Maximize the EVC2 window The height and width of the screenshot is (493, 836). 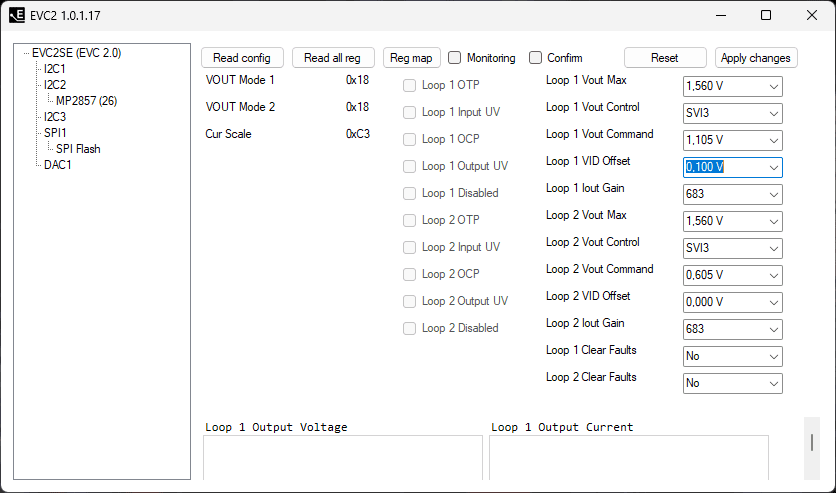tap(766, 15)
